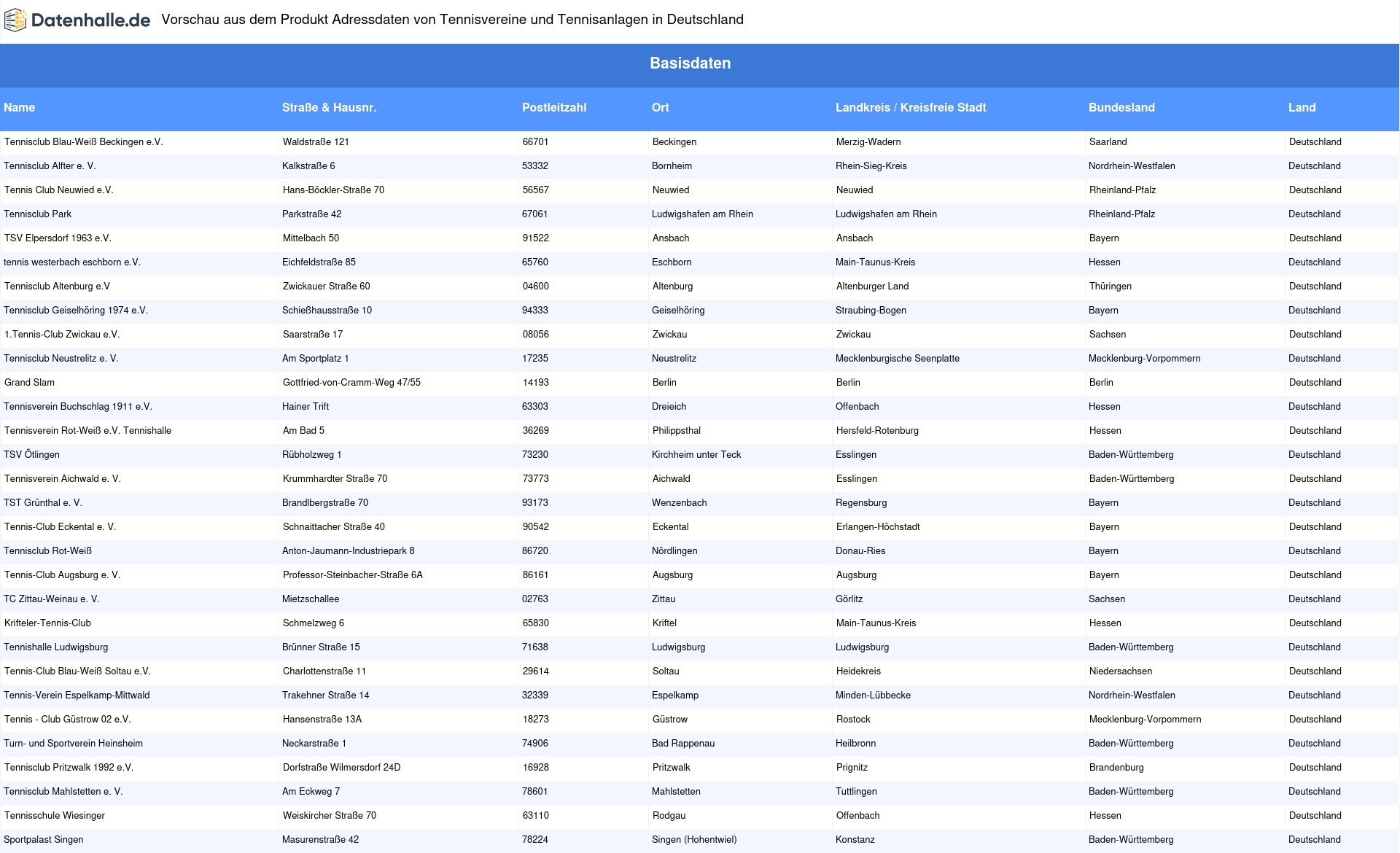
Task: Click the Sportpalast Singen name
Action: pos(43,840)
